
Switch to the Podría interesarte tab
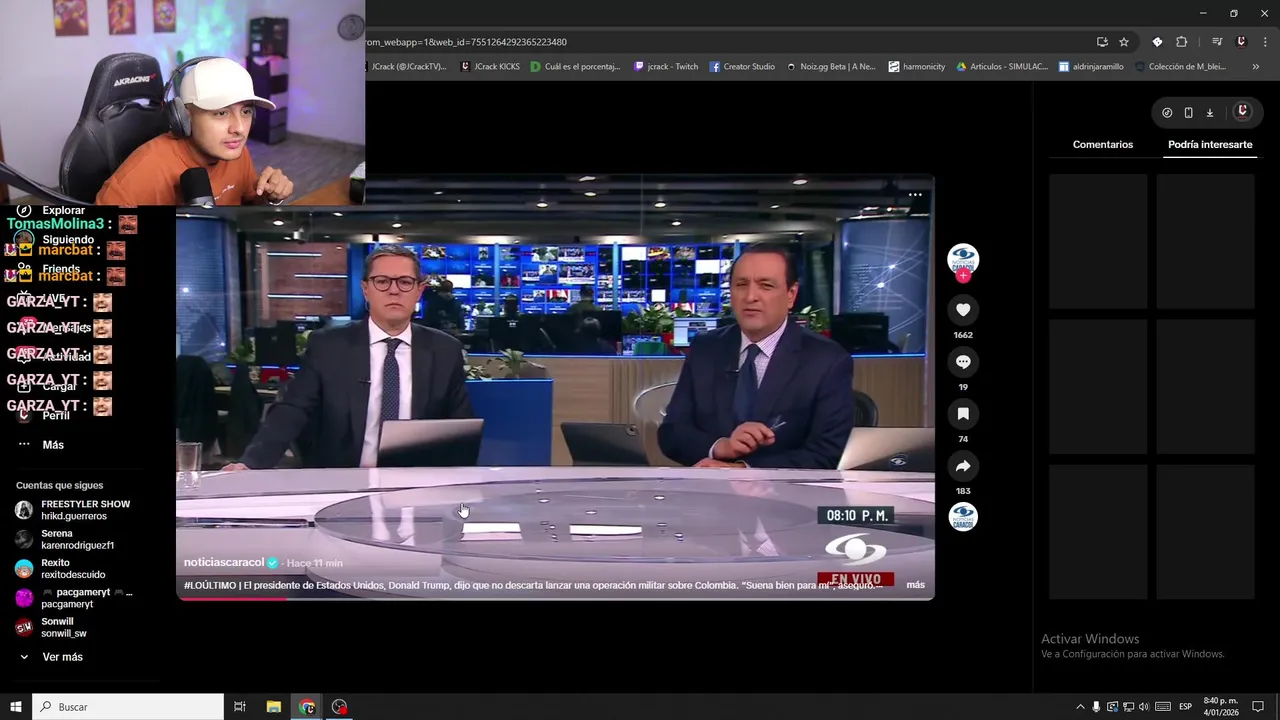tap(1210, 145)
